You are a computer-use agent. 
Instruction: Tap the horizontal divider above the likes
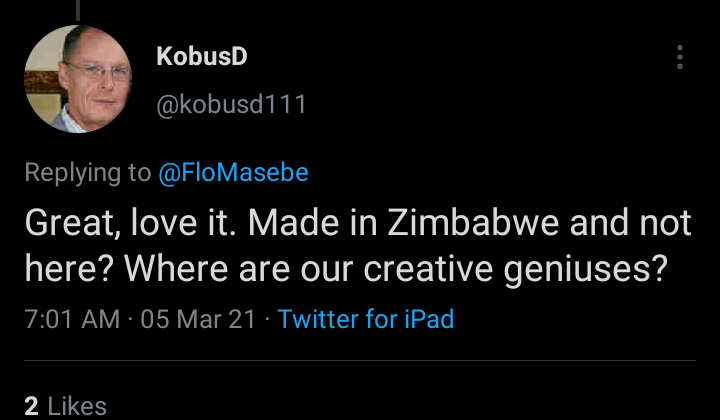click(x=360, y=361)
